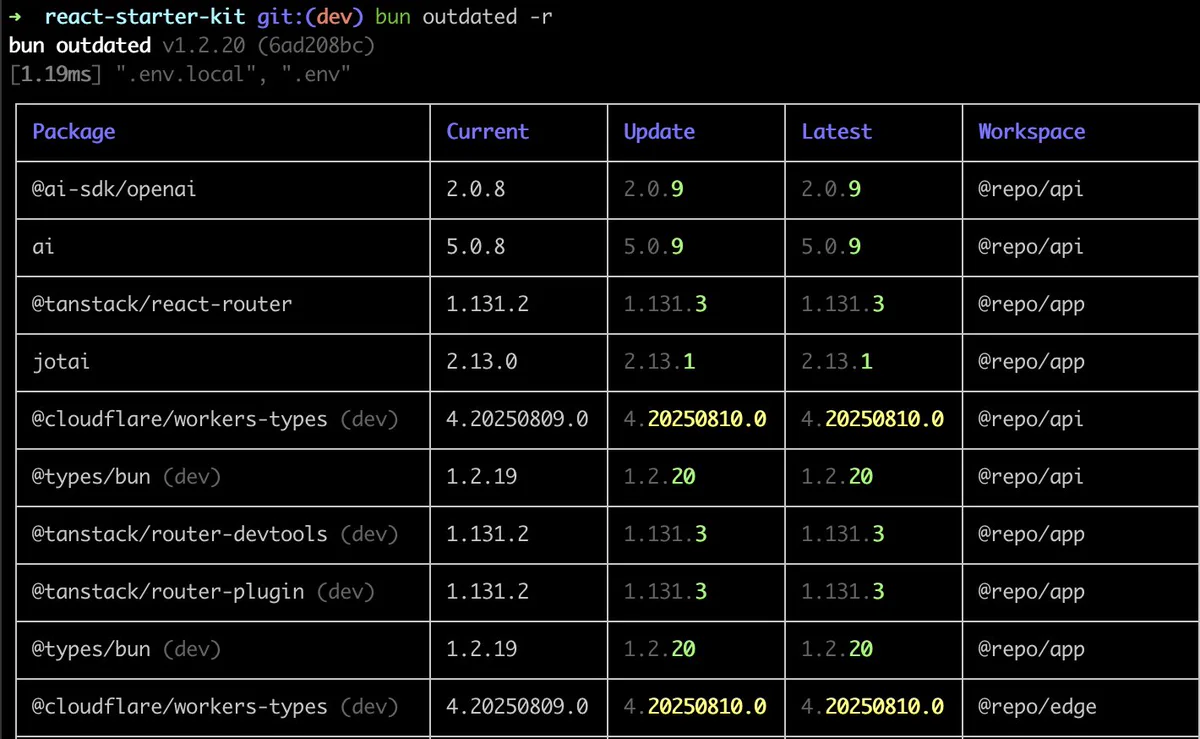The height and width of the screenshot is (739, 1200).
Task: Click Latest 1.2.20 in @repo/api @types/bun row
Action: (x=837, y=476)
